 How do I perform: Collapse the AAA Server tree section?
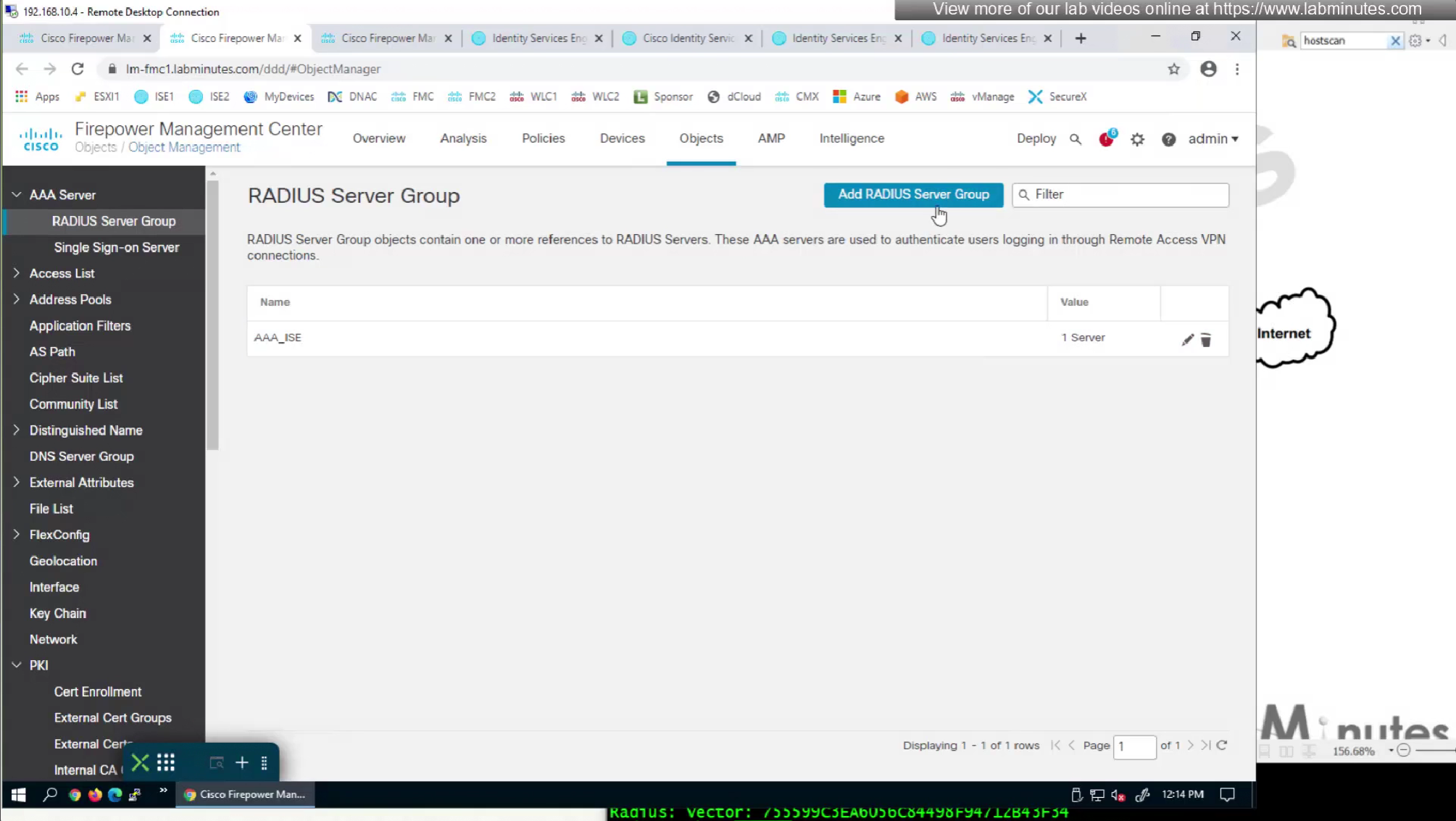[17, 195]
